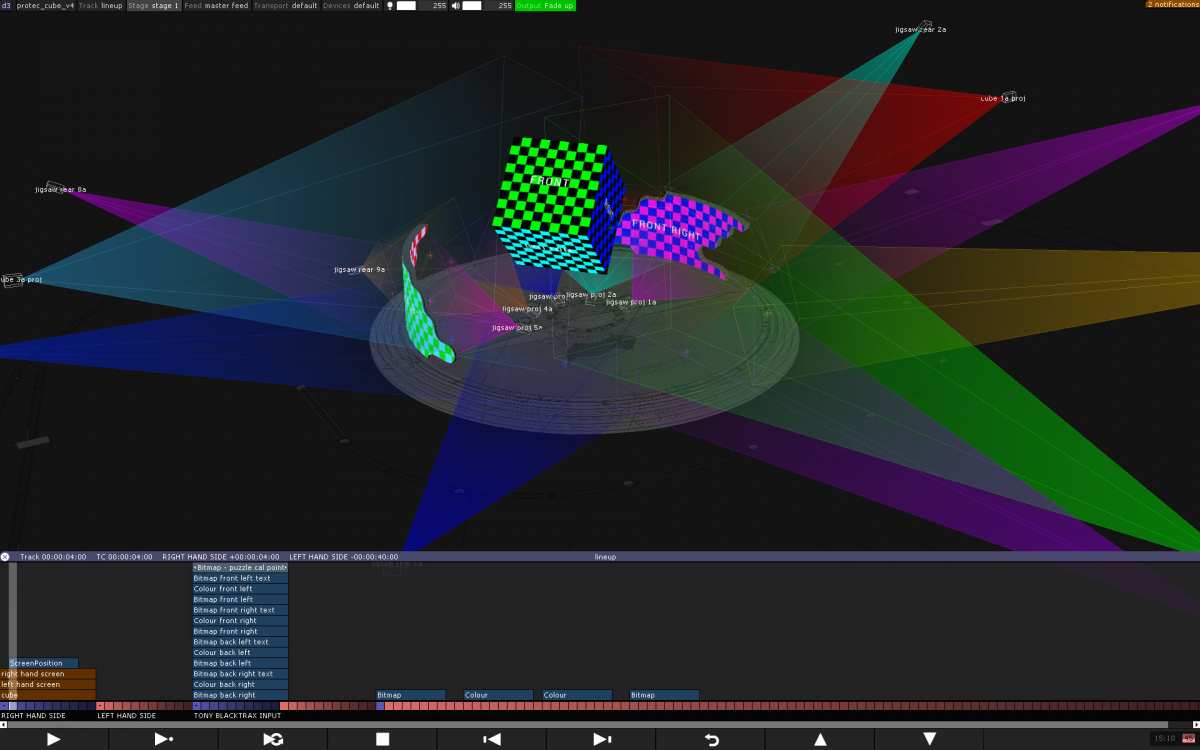Select the Bitmap - puzzle cal point layer

[240, 567]
